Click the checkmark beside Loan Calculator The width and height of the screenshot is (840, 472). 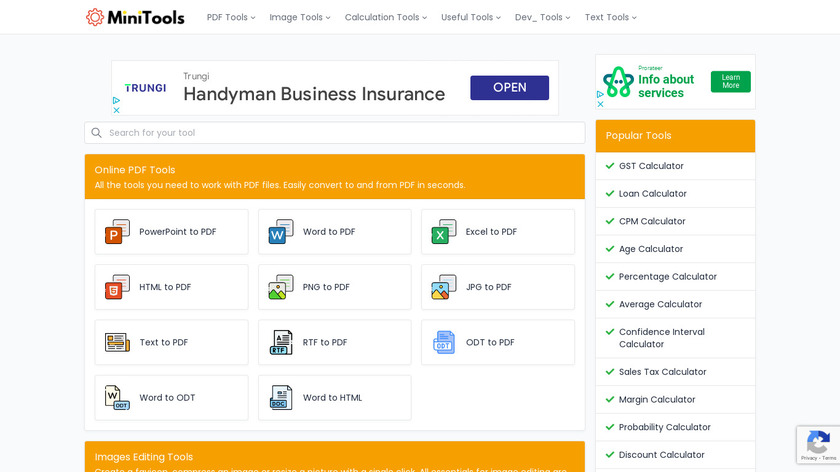click(x=610, y=193)
